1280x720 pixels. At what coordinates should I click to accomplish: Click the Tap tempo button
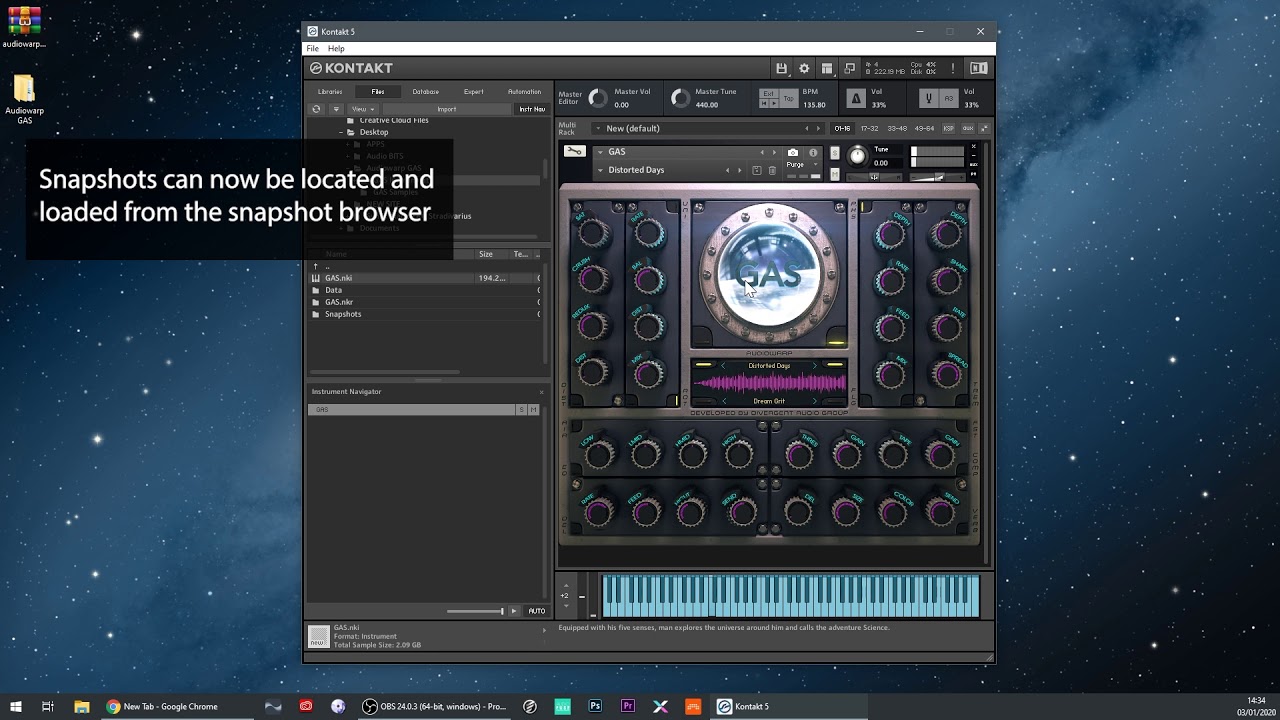pos(789,98)
